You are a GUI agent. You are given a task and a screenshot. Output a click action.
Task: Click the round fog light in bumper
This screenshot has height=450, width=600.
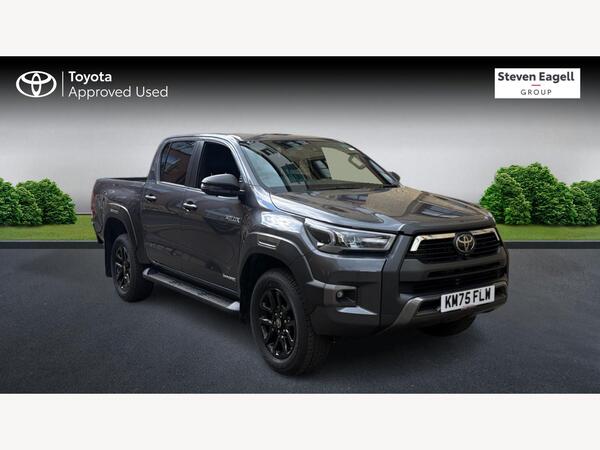tap(340, 294)
